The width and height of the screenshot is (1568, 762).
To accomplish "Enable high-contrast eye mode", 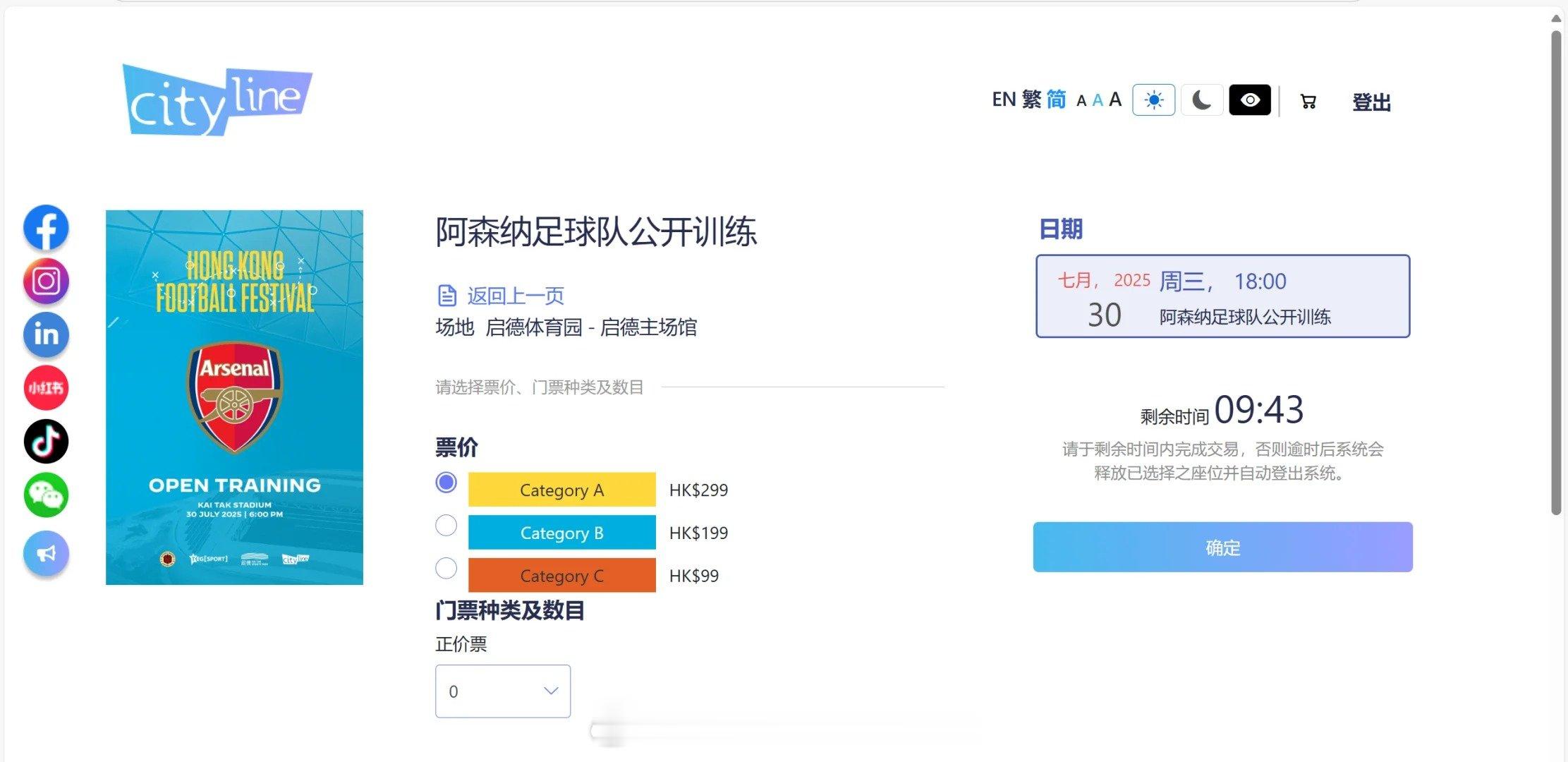I will point(1250,100).
